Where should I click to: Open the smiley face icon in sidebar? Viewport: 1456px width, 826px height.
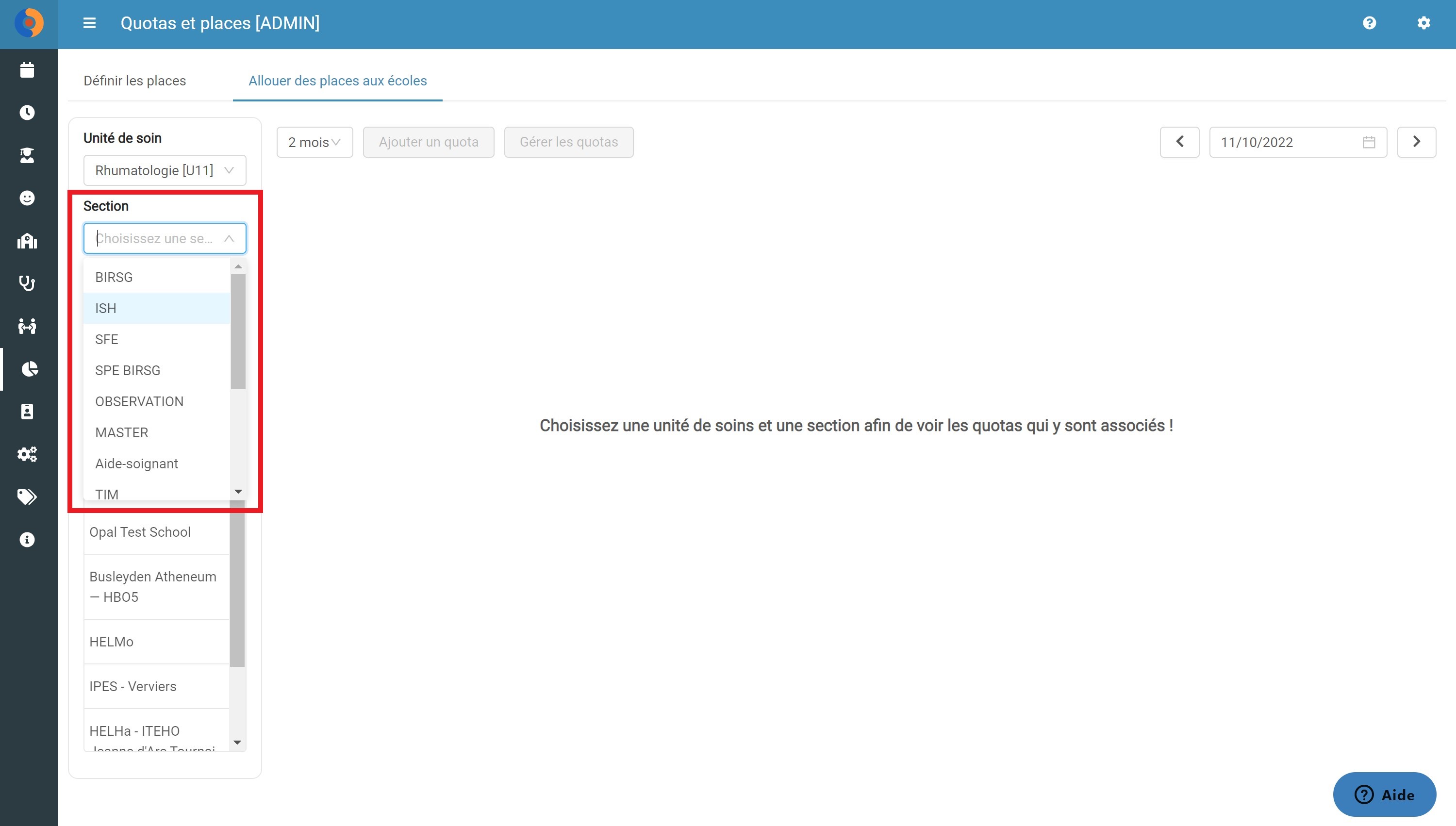coord(27,198)
